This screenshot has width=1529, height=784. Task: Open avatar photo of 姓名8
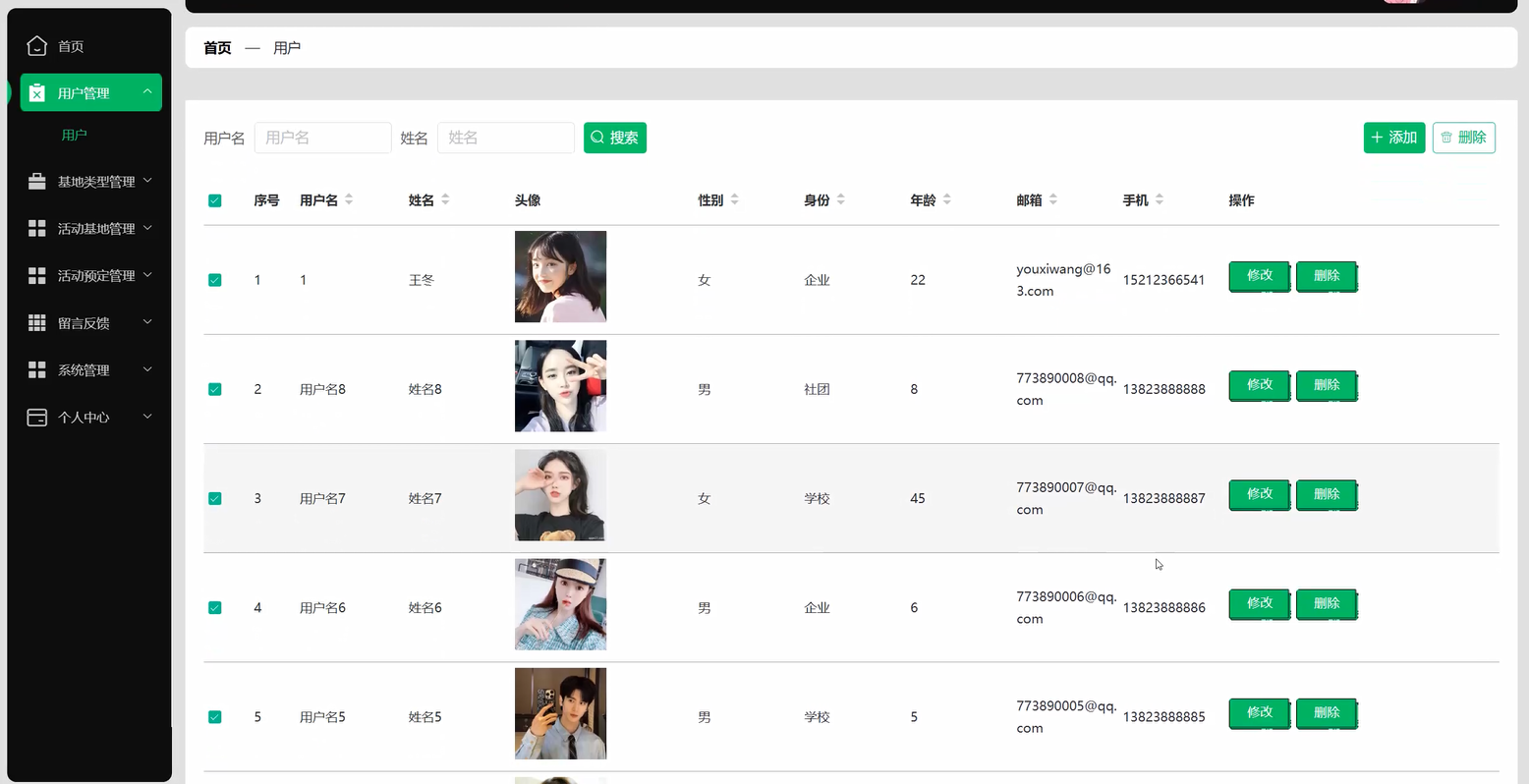click(560, 385)
